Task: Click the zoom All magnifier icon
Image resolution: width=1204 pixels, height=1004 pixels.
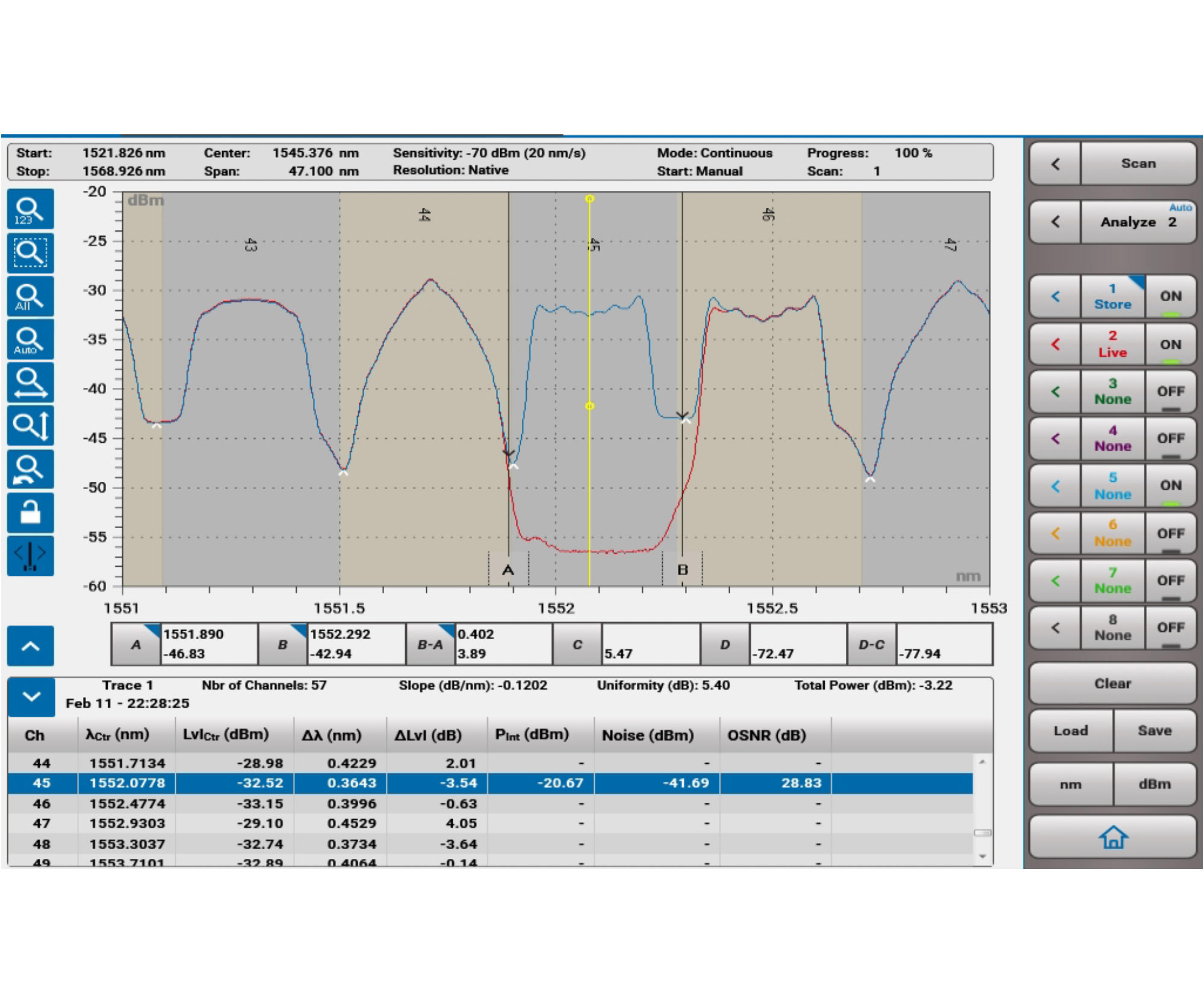Action: coord(30,296)
